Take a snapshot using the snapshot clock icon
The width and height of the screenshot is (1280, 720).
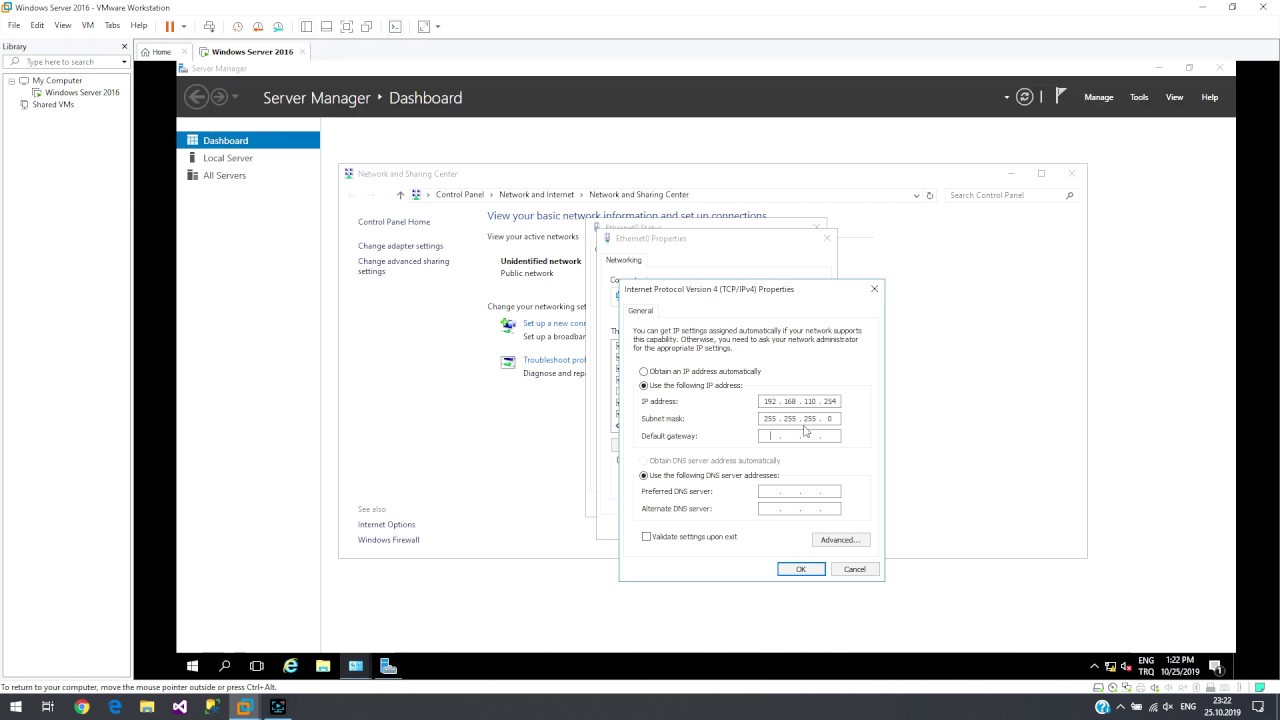tap(238, 26)
